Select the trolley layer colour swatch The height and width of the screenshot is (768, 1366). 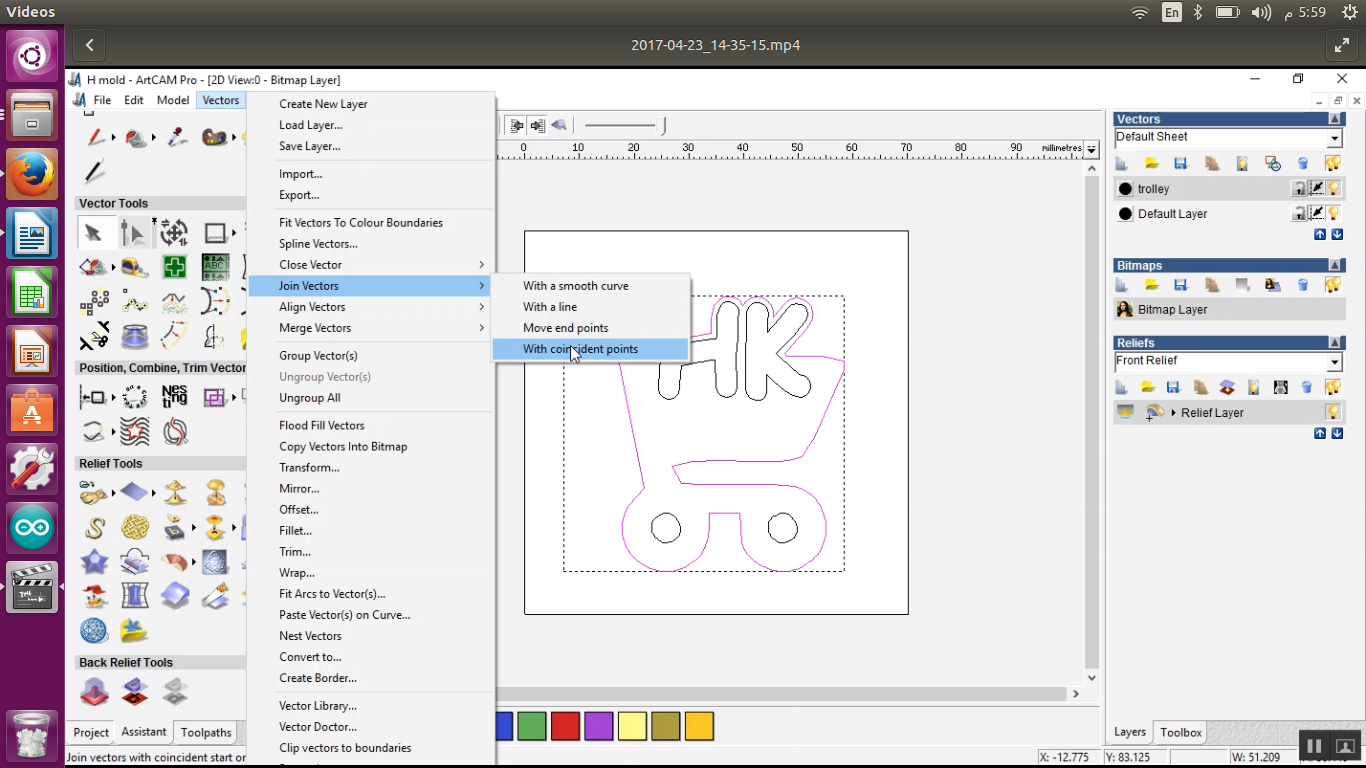point(1125,189)
